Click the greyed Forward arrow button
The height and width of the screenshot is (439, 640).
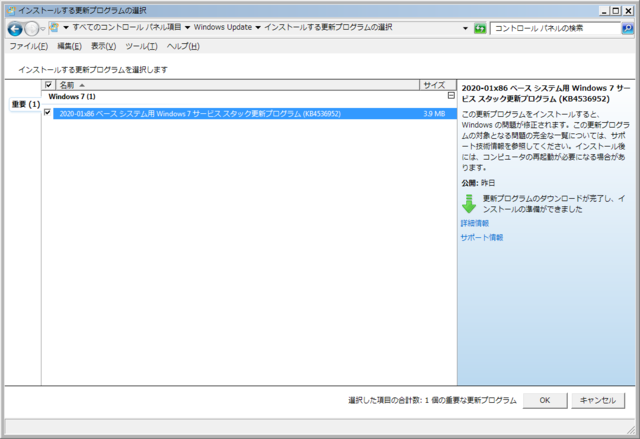click(x=31, y=29)
